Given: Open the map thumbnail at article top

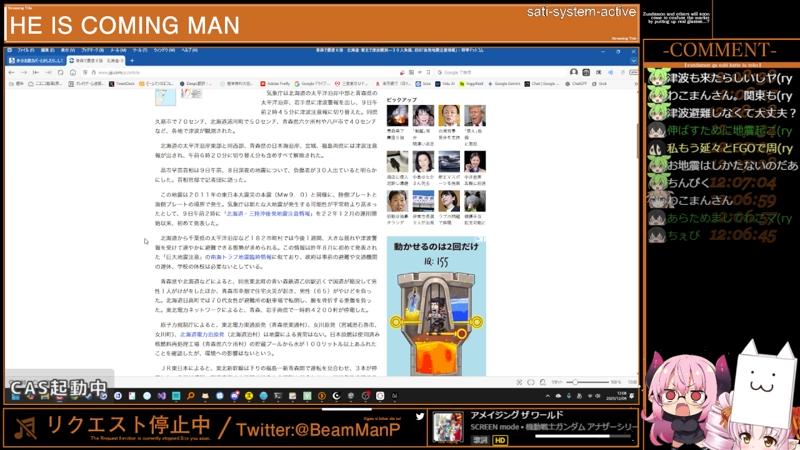Looking at the screenshot, I should (165, 96).
